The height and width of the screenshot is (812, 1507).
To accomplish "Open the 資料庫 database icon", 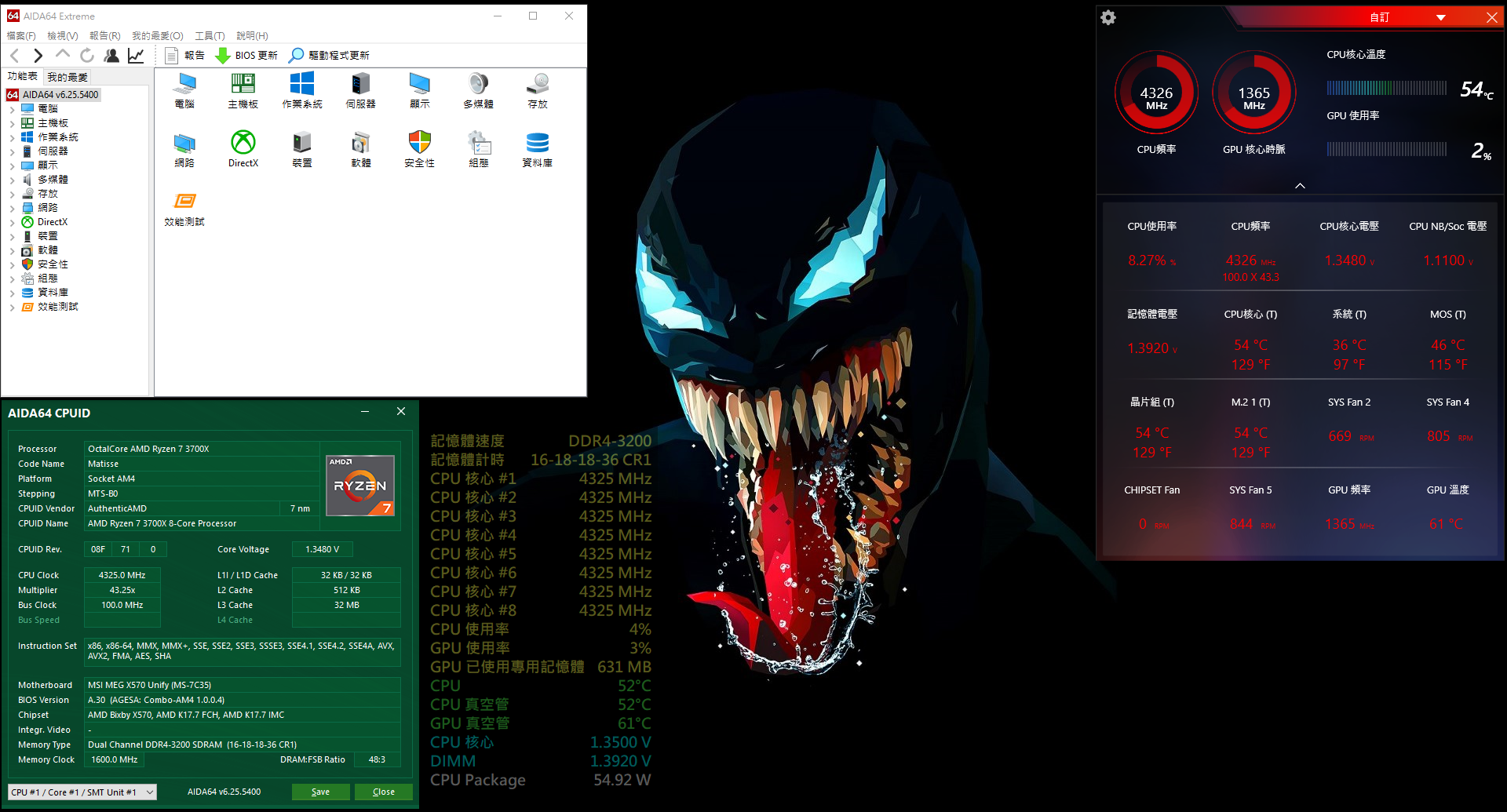I will pos(537,143).
